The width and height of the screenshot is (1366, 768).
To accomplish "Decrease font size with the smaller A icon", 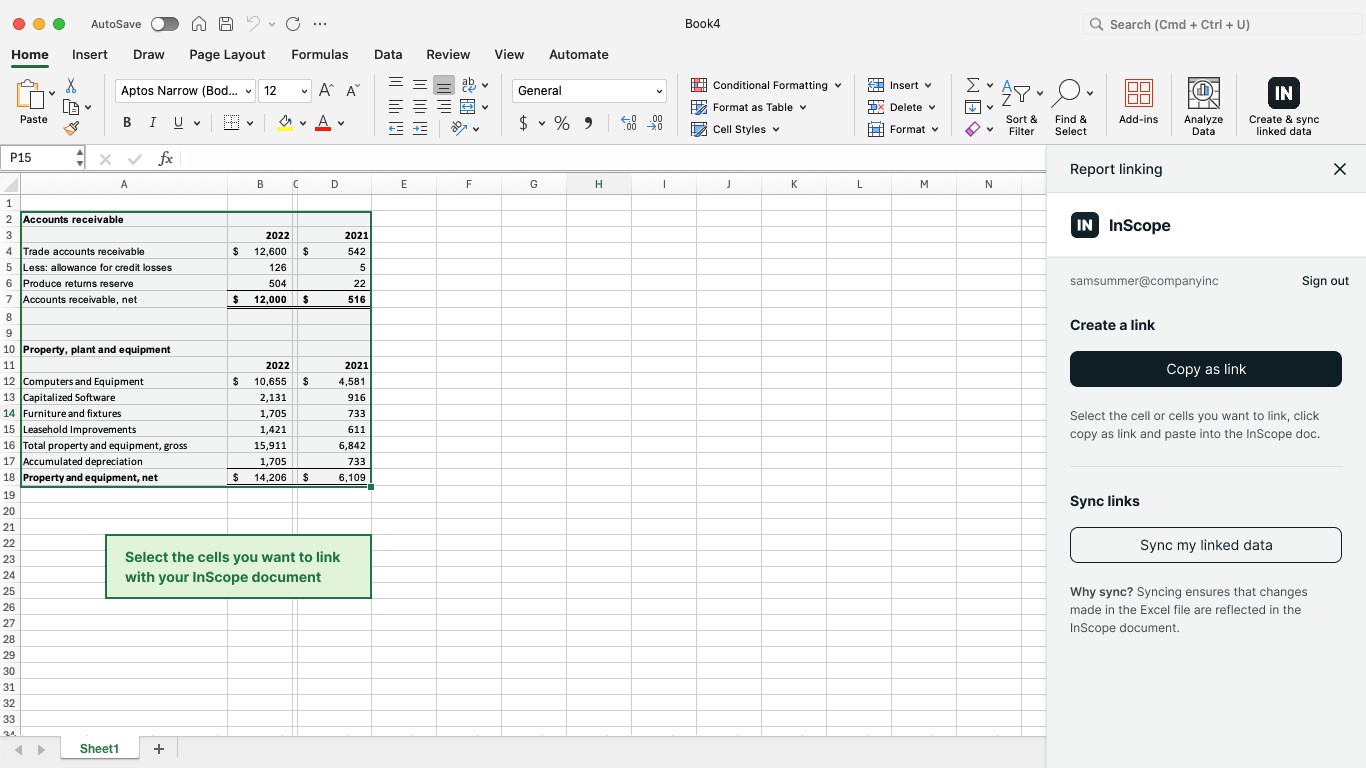I will click(x=352, y=90).
